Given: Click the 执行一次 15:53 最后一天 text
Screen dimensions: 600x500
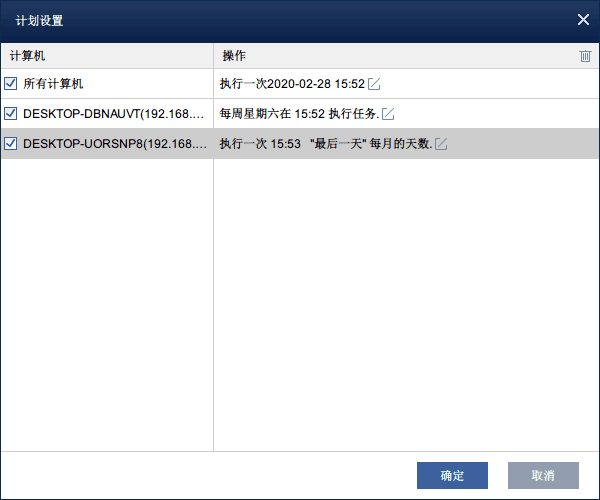Looking at the screenshot, I should [326, 144].
